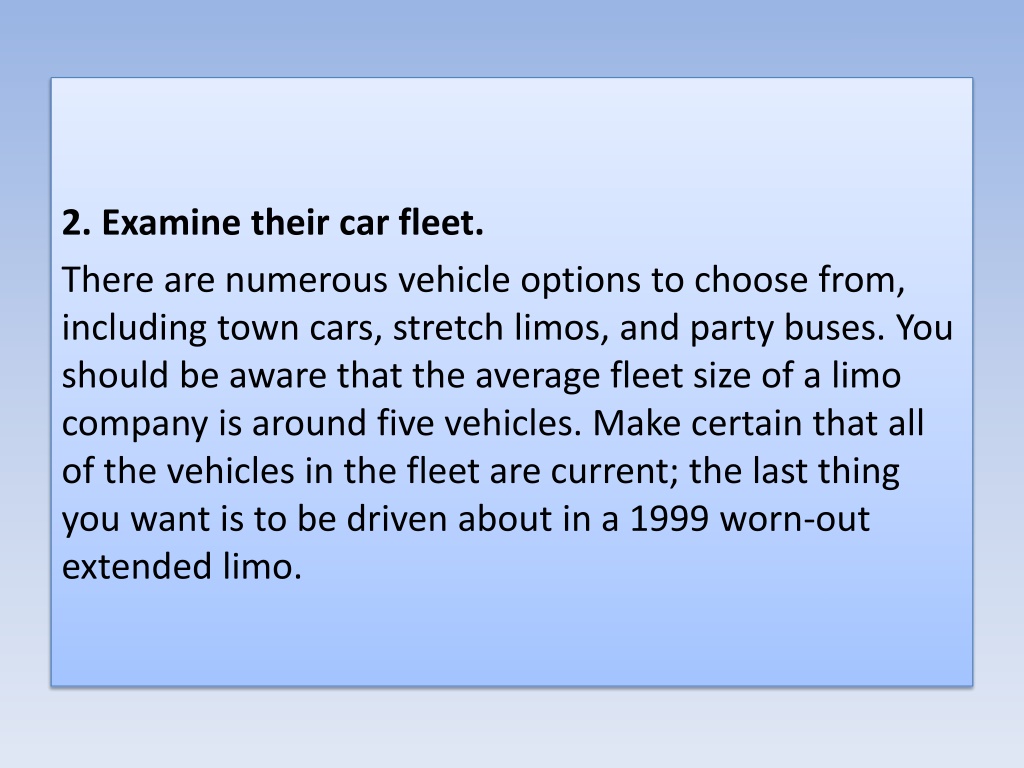Click the word "You" ending the second line
1024x768 pixels.
pos(924,328)
